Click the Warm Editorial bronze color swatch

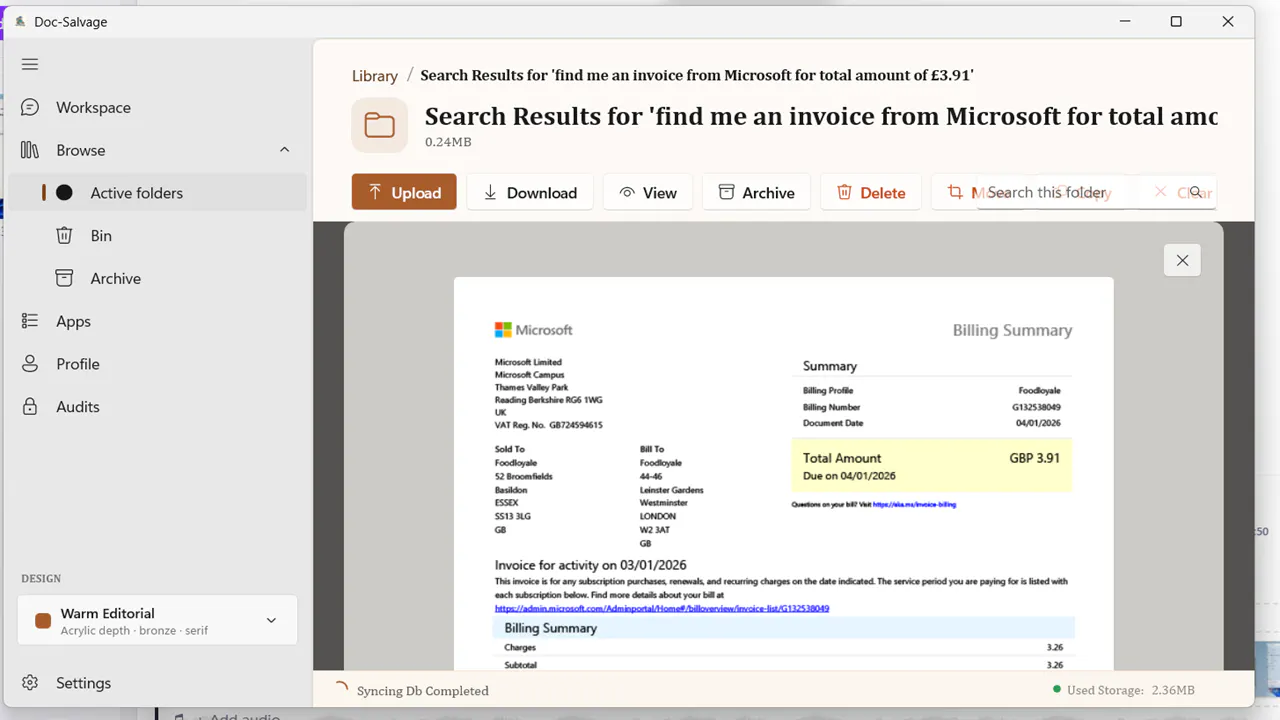point(43,620)
